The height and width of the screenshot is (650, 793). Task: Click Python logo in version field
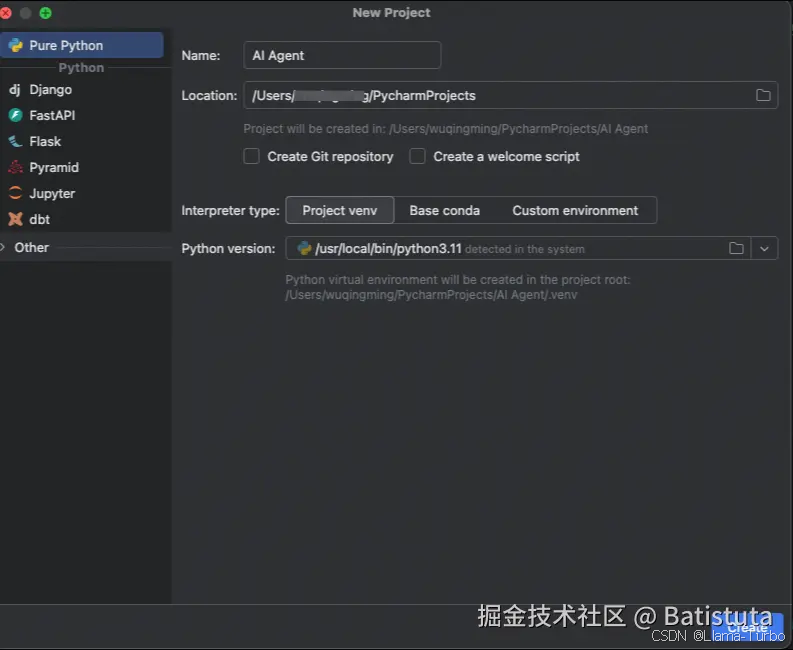pos(304,248)
